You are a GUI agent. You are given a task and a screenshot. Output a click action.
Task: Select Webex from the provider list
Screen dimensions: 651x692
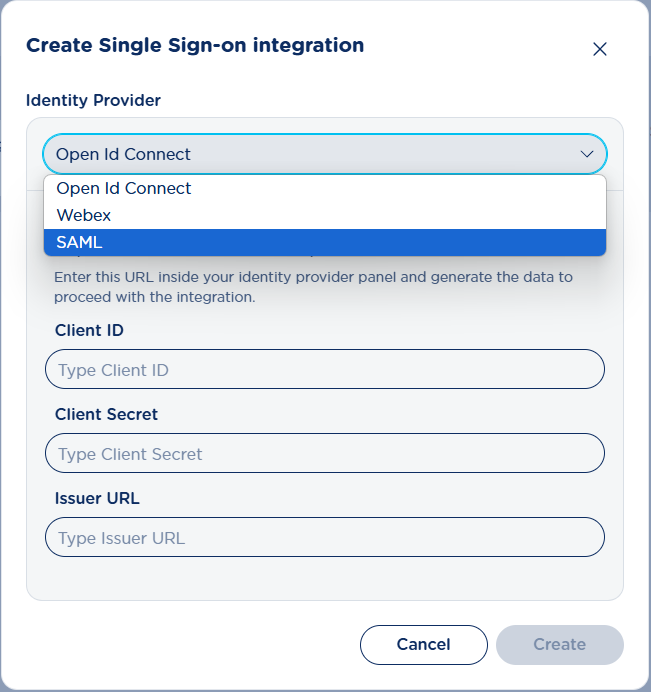84,215
